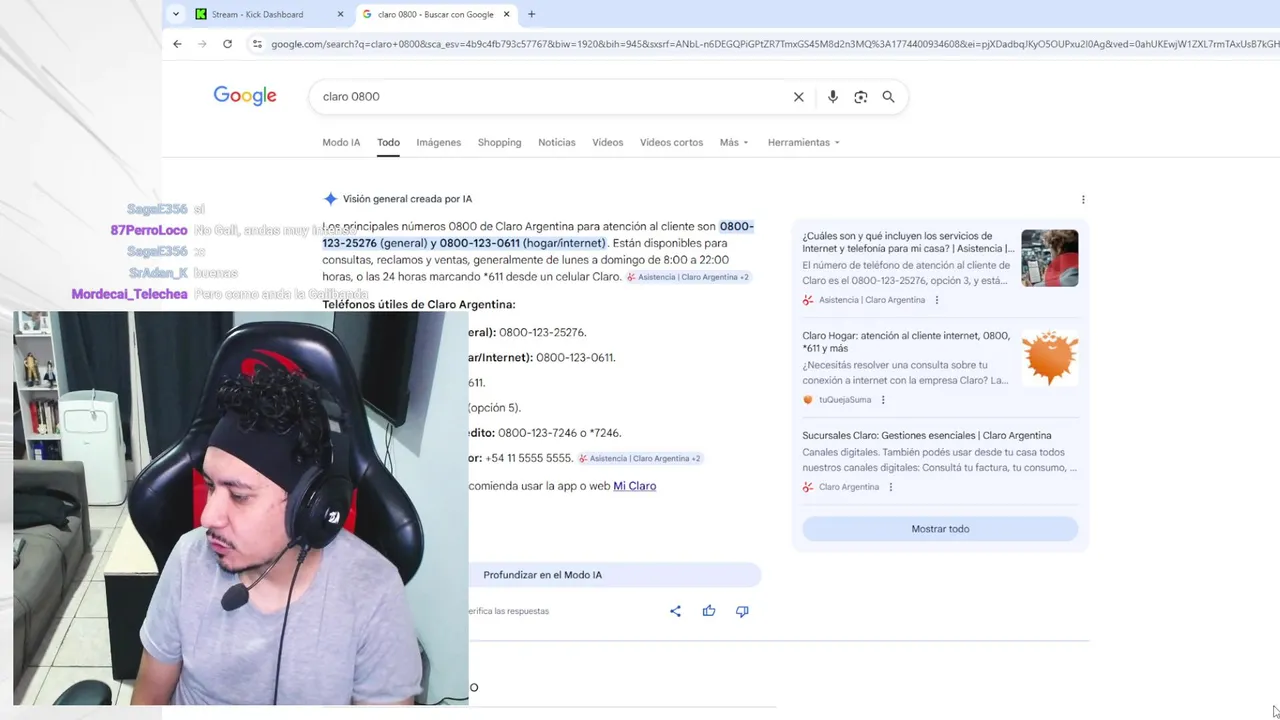Click the Mordecai_Telechea chat username

[129, 294]
